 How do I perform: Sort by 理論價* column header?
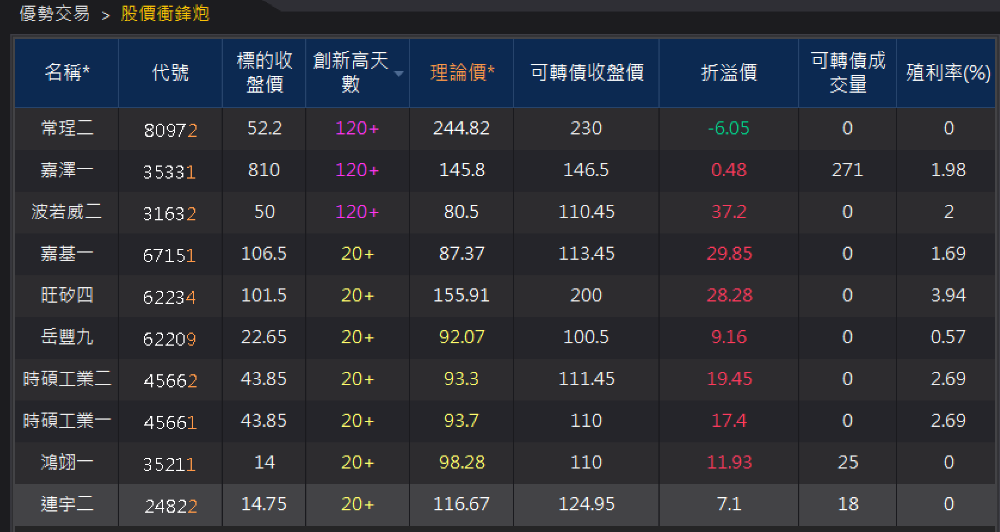click(462, 73)
